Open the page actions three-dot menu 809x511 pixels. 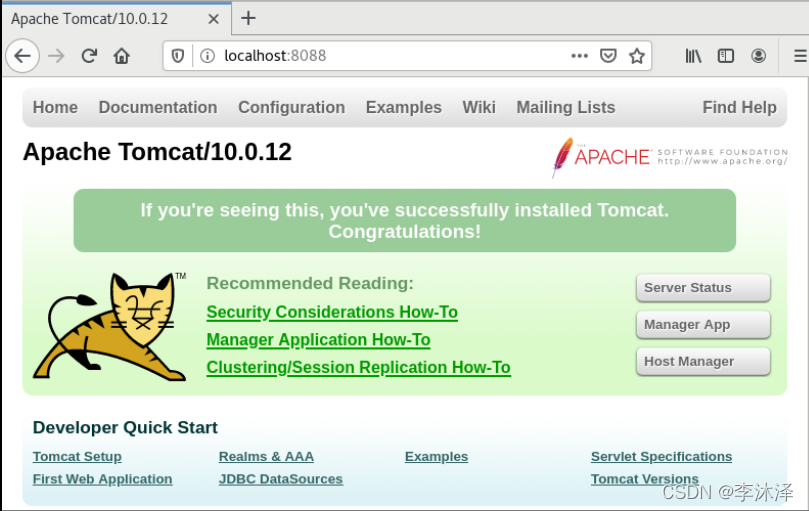[x=579, y=56]
